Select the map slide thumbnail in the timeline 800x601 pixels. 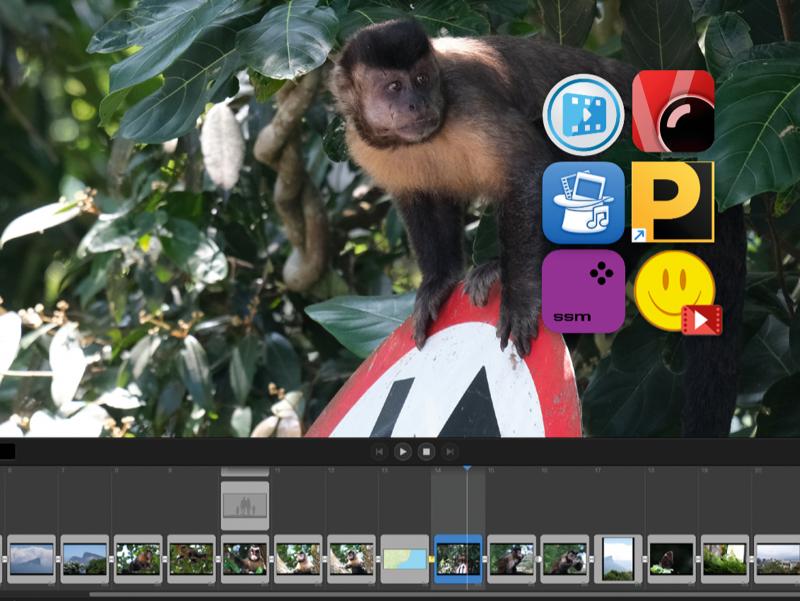(x=405, y=559)
